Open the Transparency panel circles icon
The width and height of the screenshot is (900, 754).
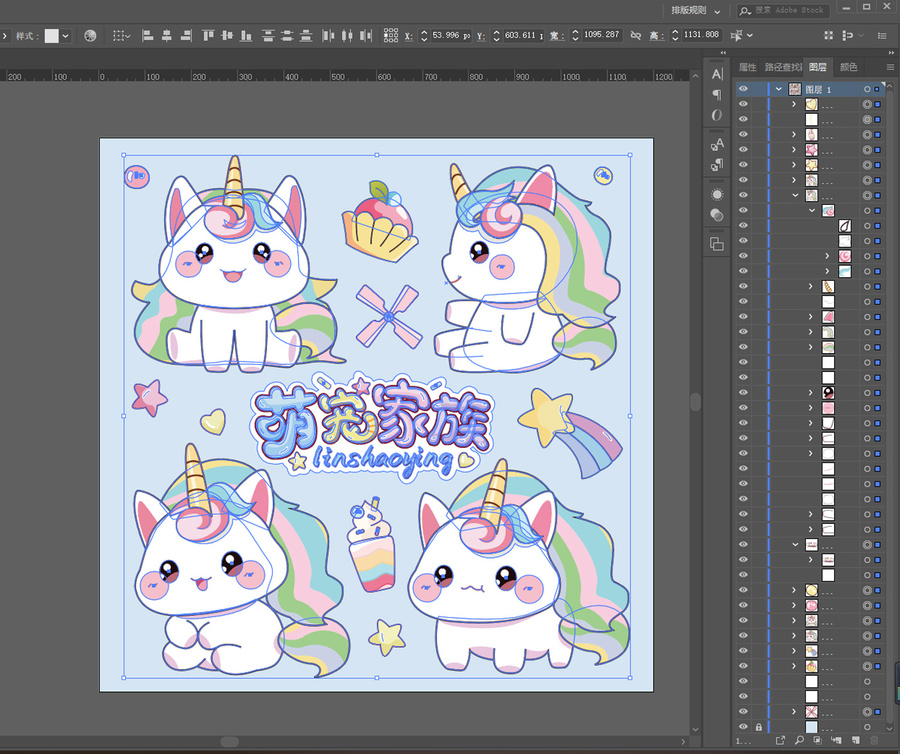[717, 215]
